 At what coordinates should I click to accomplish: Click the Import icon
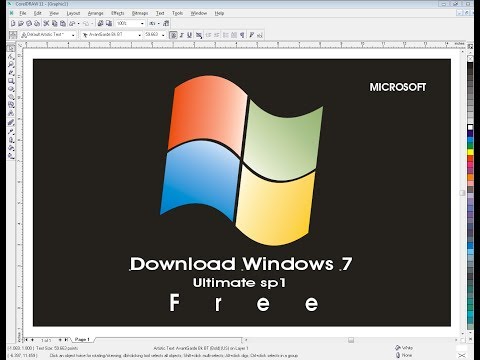(x=100, y=23)
